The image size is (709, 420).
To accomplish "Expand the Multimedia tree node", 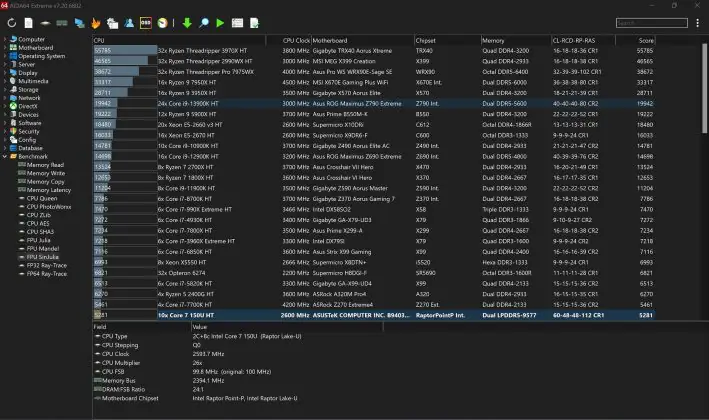I will (x=5, y=81).
